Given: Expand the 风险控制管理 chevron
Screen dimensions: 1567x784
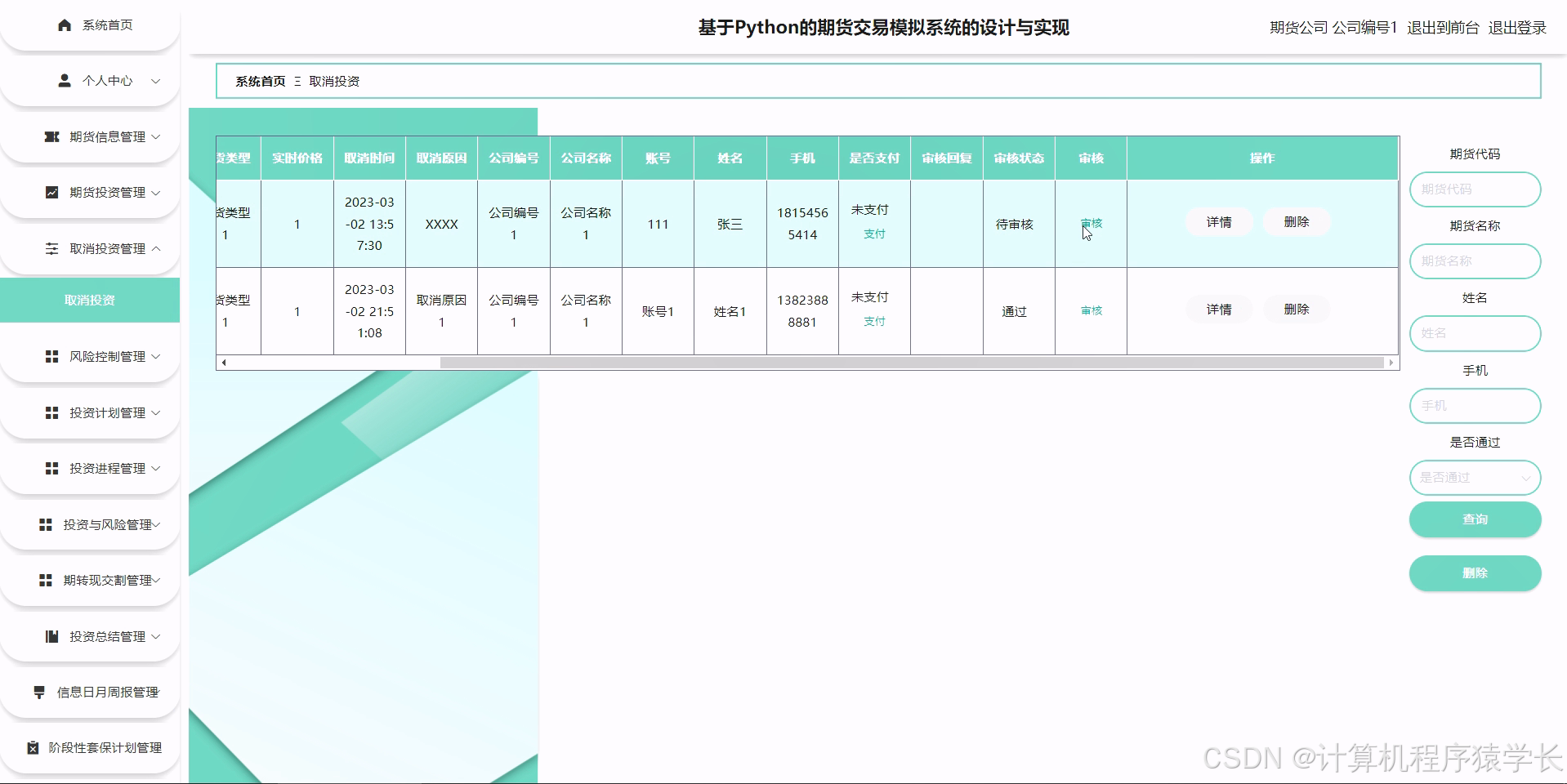Looking at the screenshot, I should (x=155, y=356).
